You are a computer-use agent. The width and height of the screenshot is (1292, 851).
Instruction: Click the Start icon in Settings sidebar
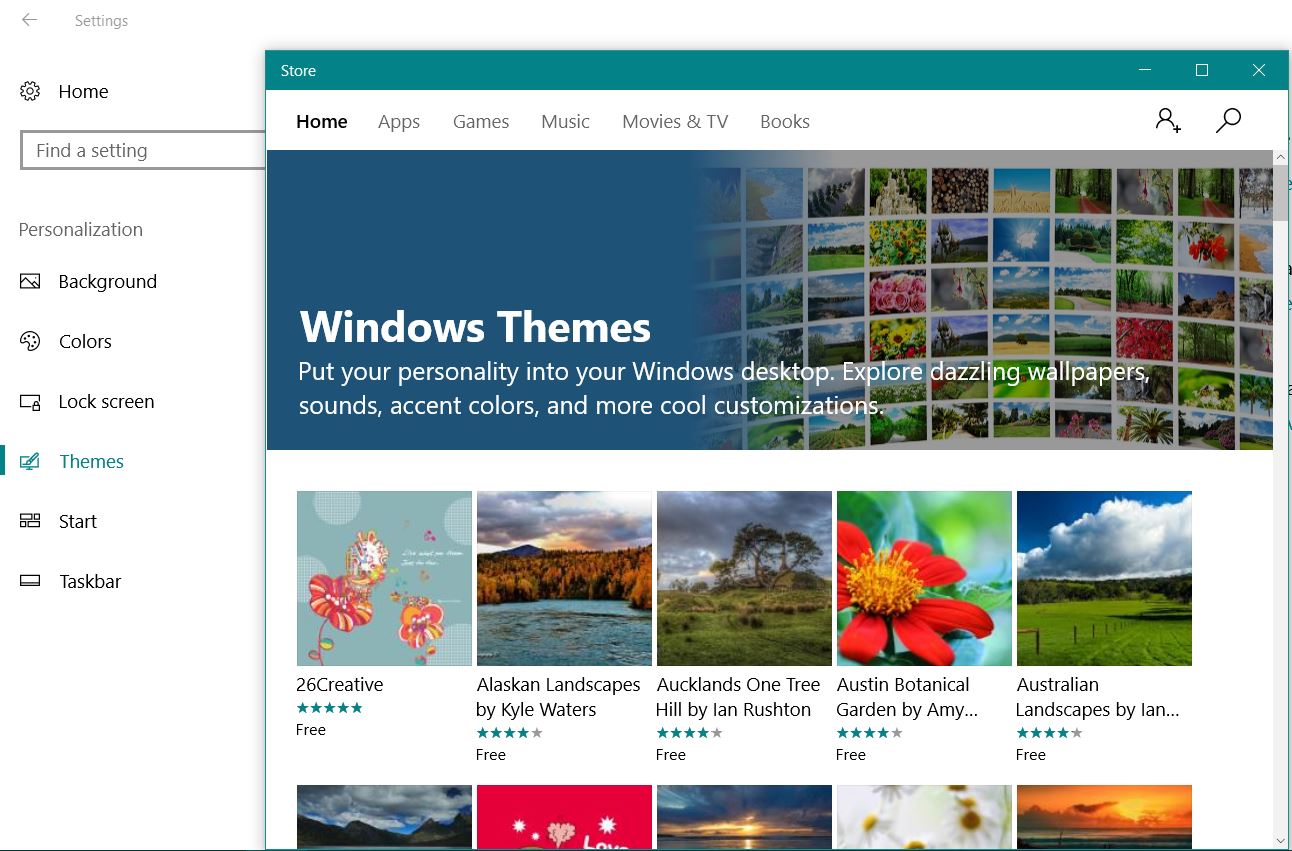(30, 521)
